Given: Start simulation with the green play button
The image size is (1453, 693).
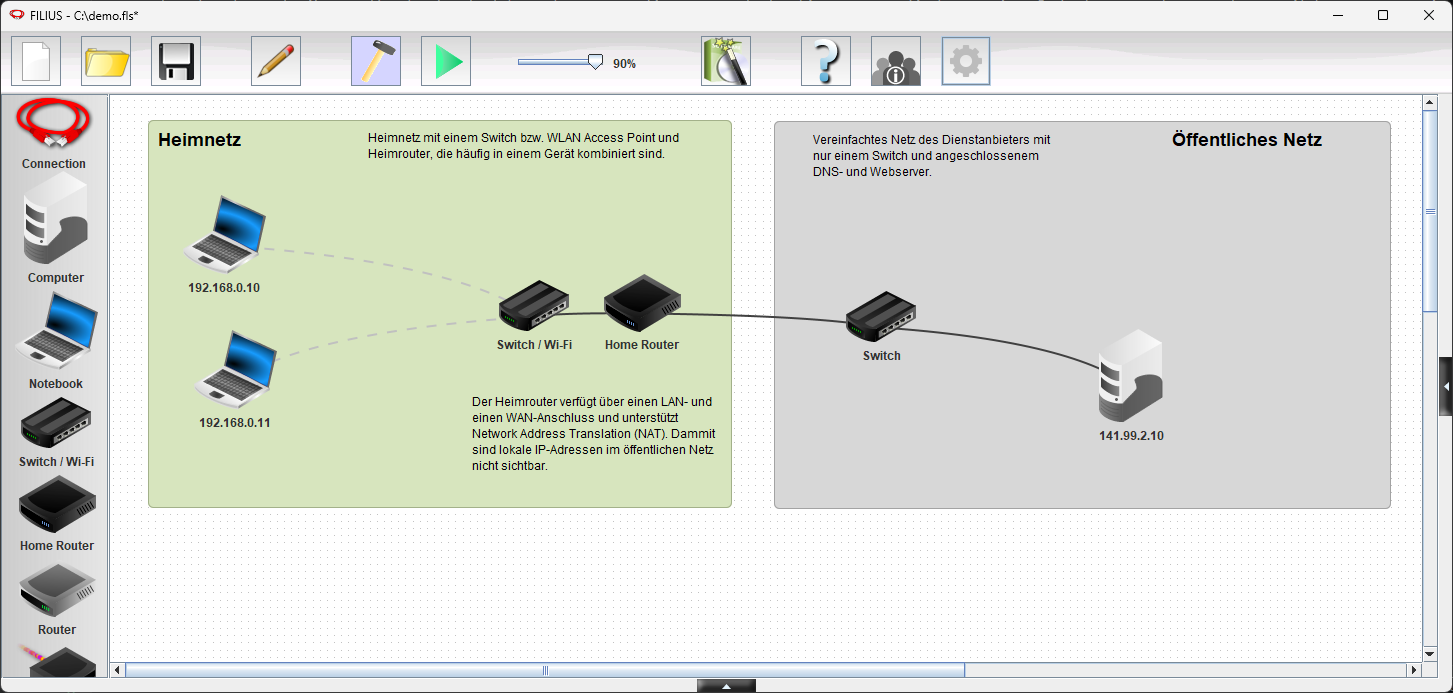Looking at the screenshot, I should 446,62.
